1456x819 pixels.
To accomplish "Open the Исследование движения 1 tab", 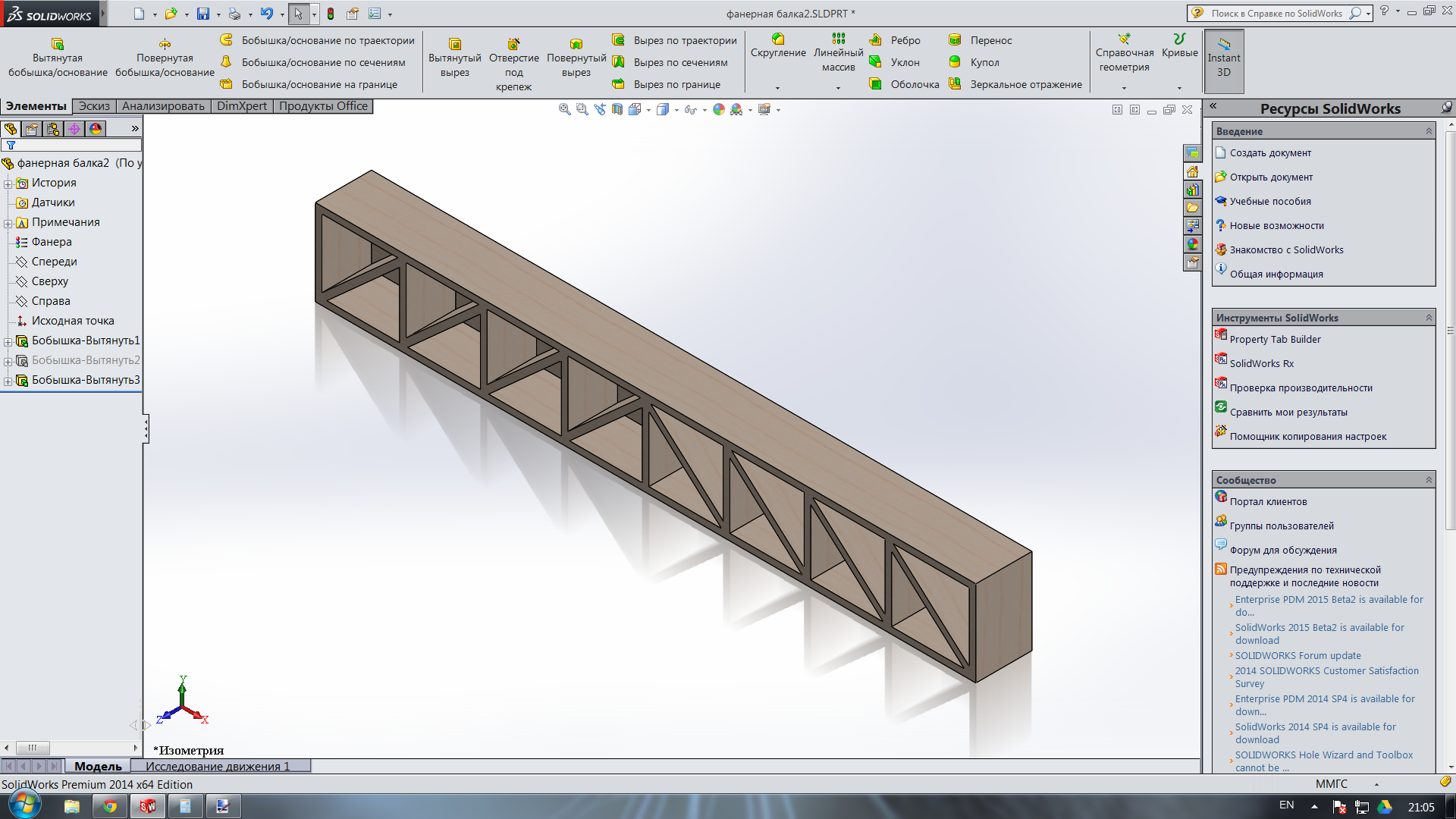I will [x=218, y=767].
